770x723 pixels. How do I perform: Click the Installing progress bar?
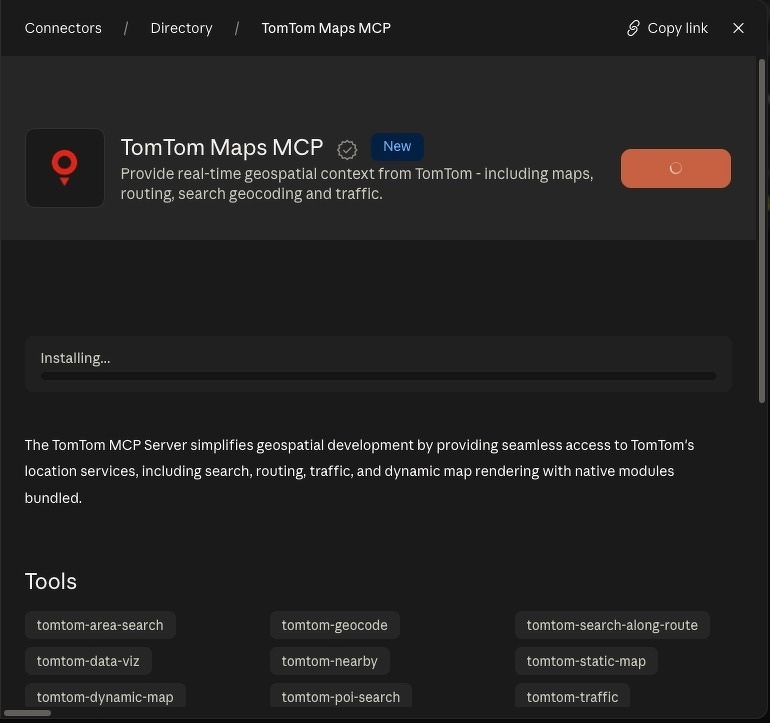tap(378, 376)
